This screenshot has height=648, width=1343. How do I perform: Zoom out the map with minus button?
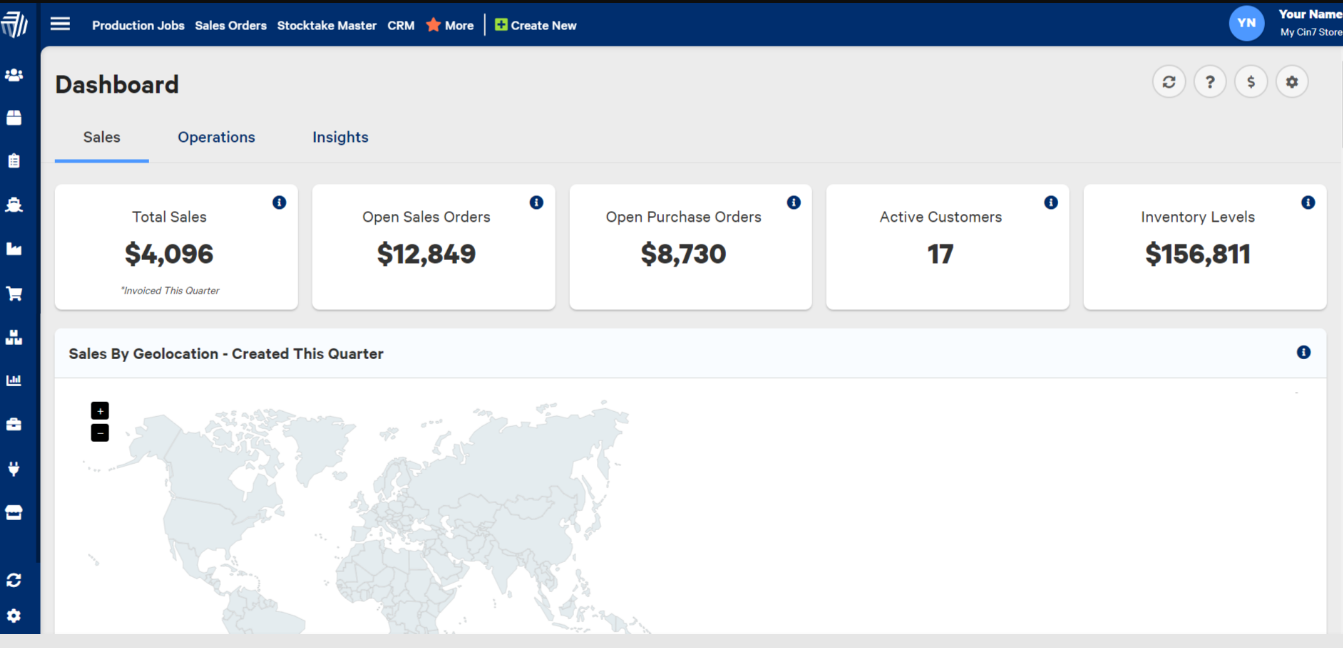coord(100,433)
